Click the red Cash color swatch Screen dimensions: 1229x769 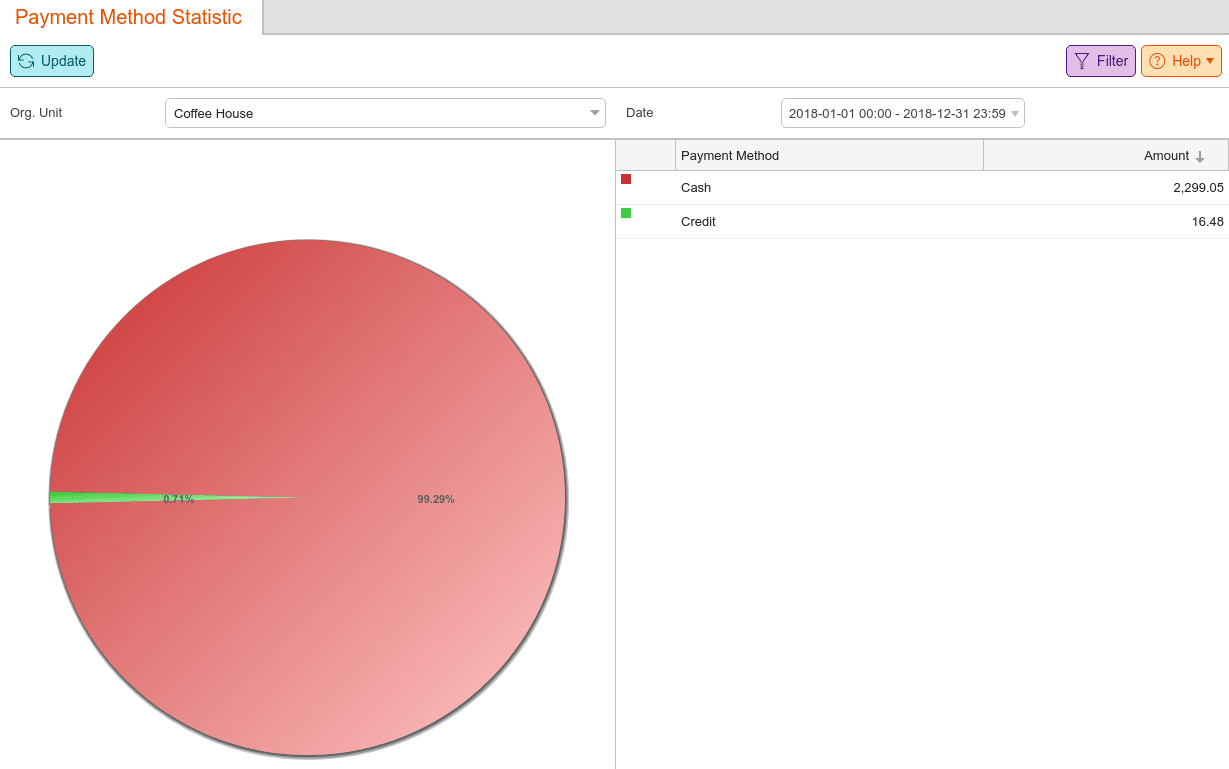click(626, 179)
